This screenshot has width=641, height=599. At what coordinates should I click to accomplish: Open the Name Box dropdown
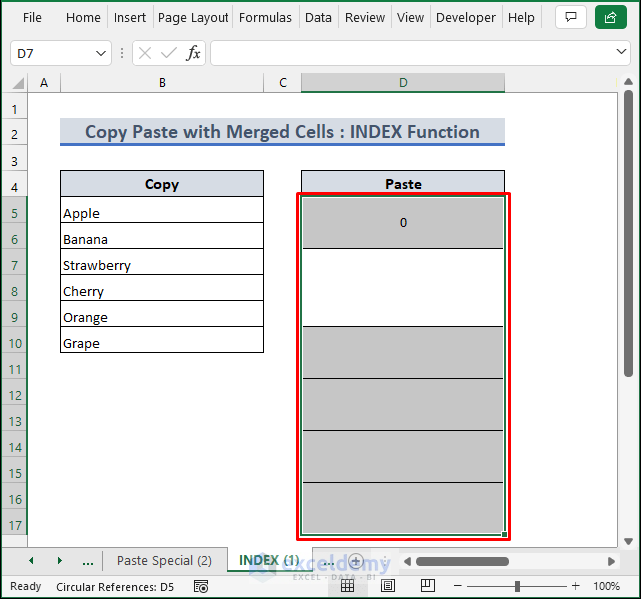click(101, 54)
